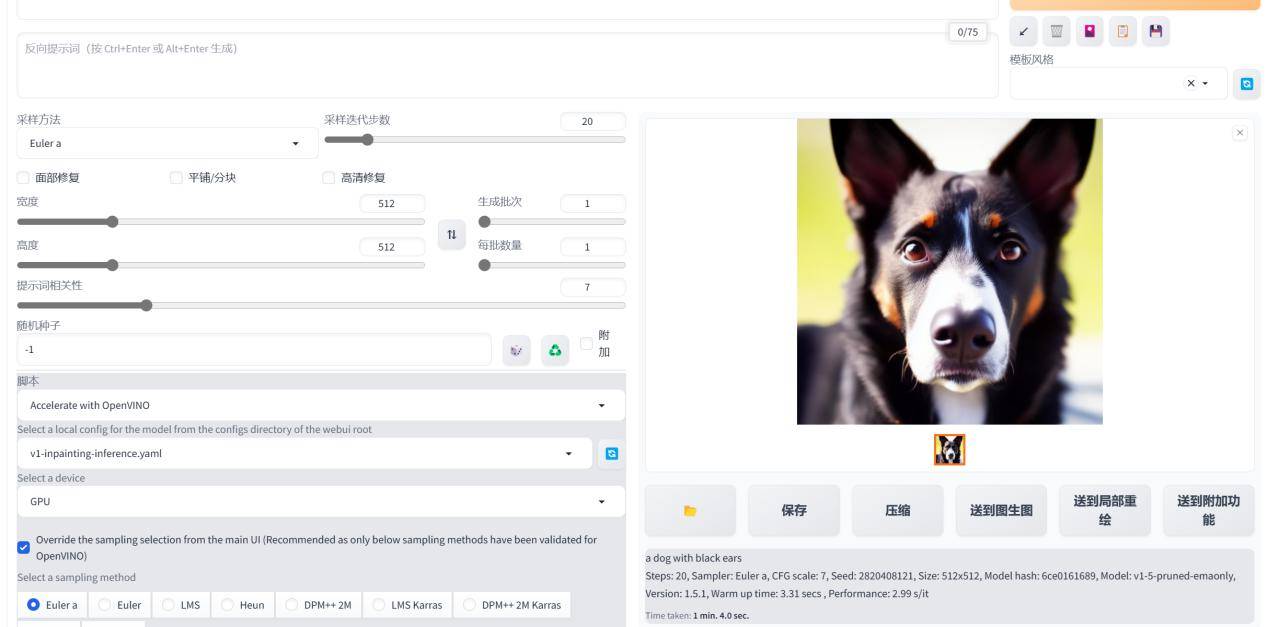Click the 每批数量 value box
The width and height of the screenshot is (1267, 627).
pyautogui.click(x=593, y=247)
